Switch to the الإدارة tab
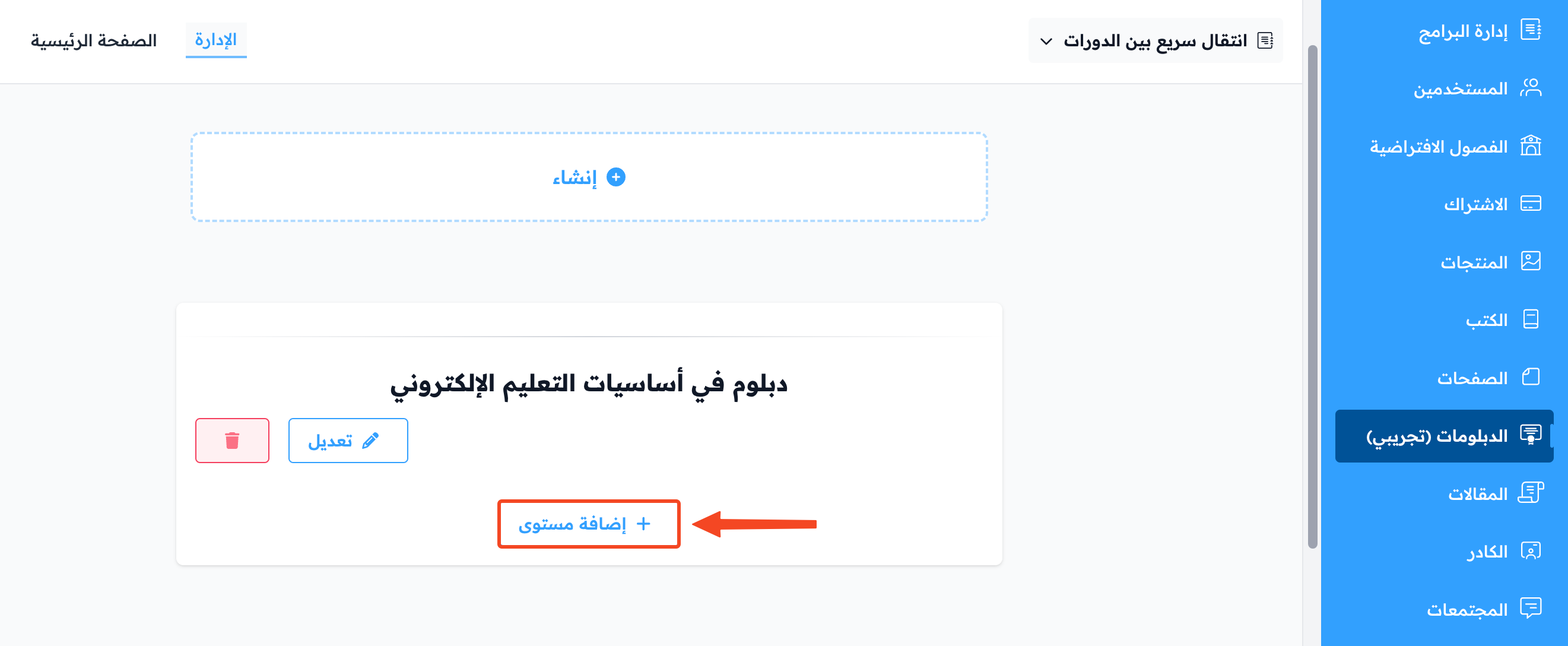 point(216,40)
